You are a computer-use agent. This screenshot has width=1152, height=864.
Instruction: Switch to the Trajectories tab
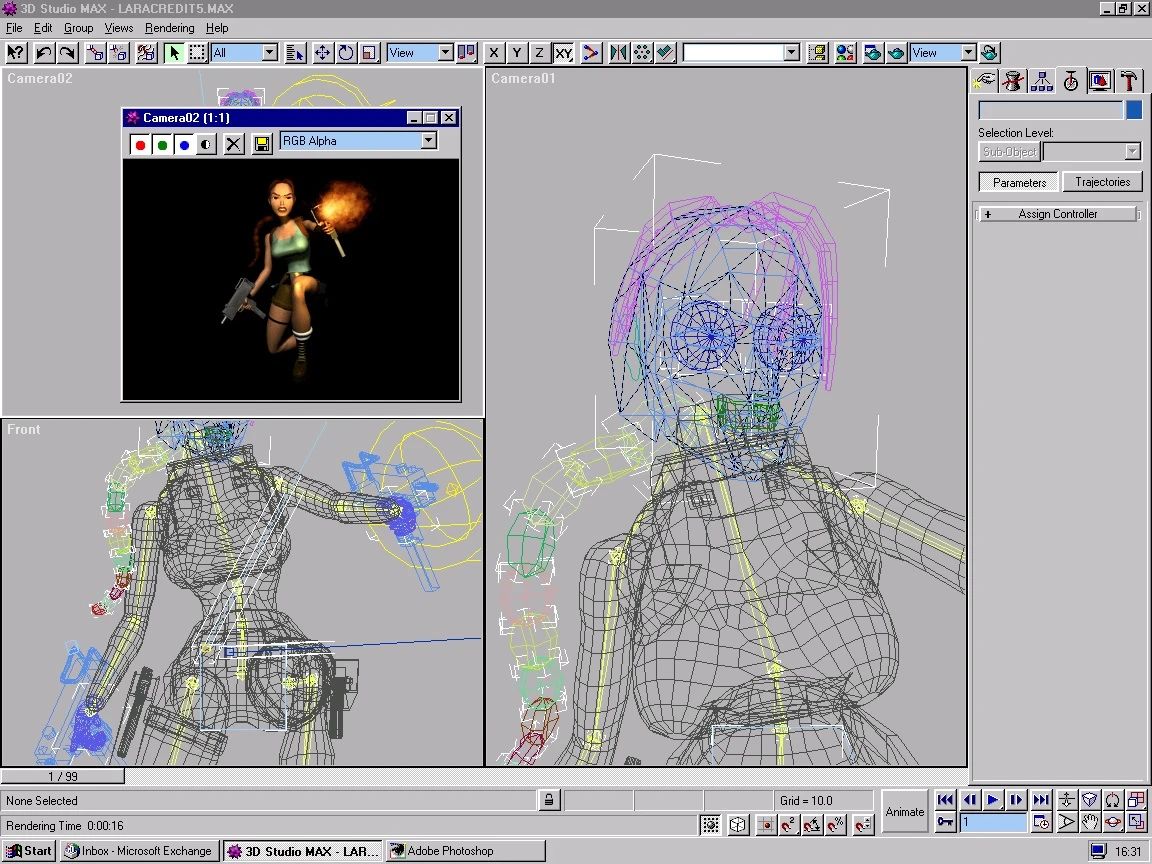[x=1102, y=182]
